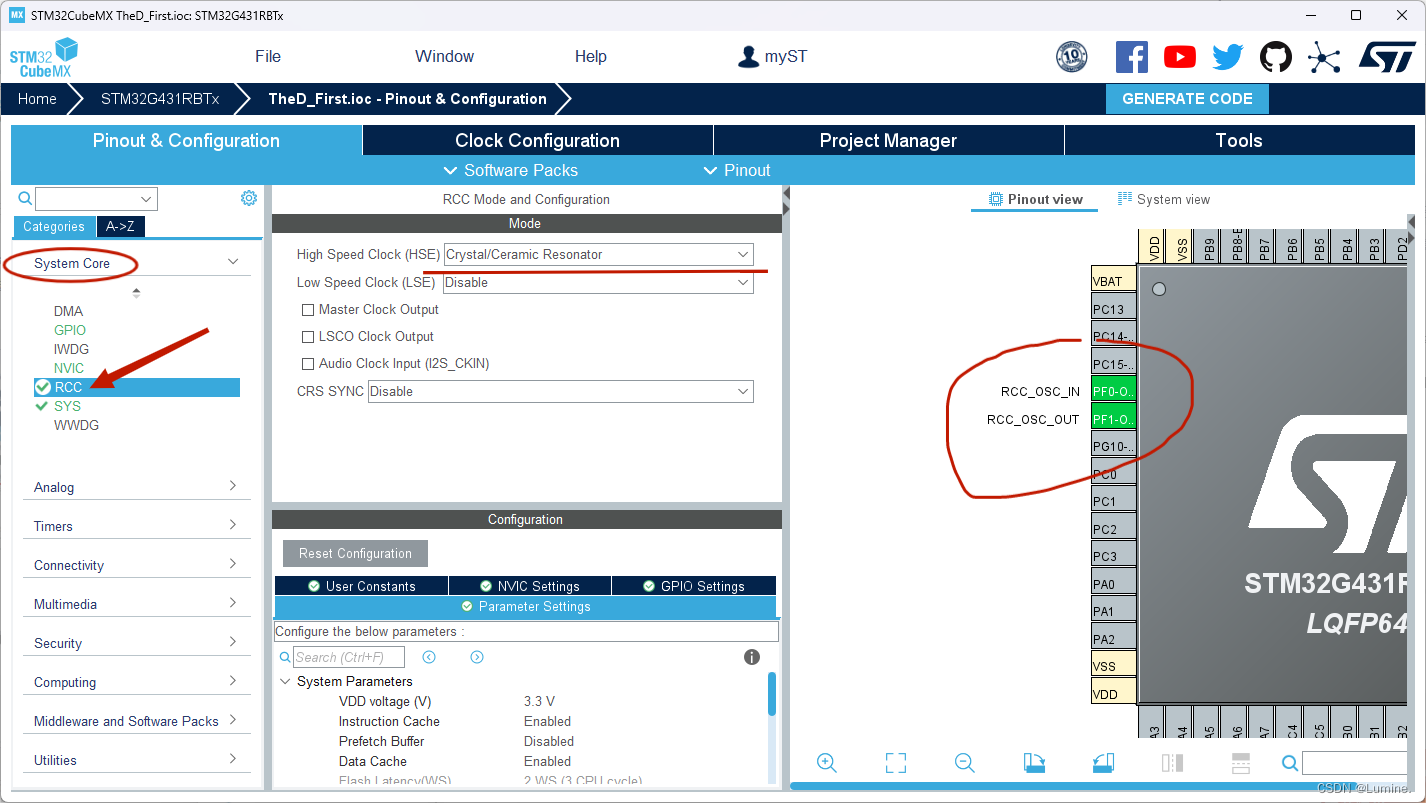Go to next parameter search result
The height and width of the screenshot is (803, 1426).
point(477,657)
